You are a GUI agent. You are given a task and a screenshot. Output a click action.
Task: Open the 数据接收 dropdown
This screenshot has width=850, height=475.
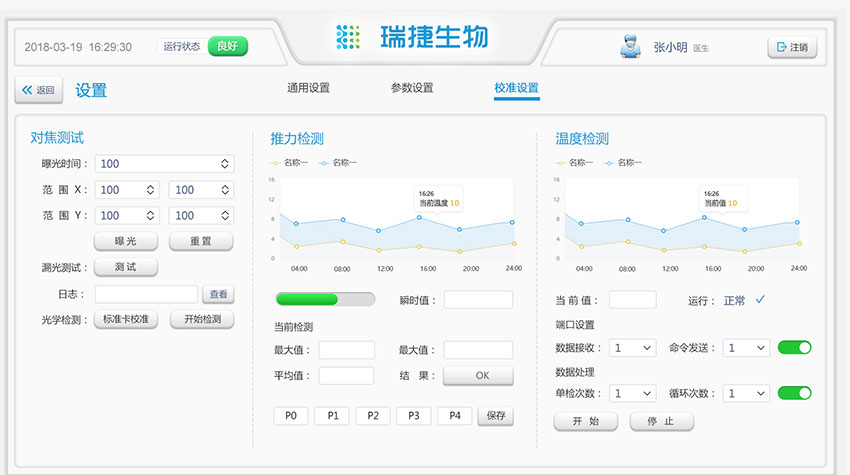pos(633,348)
